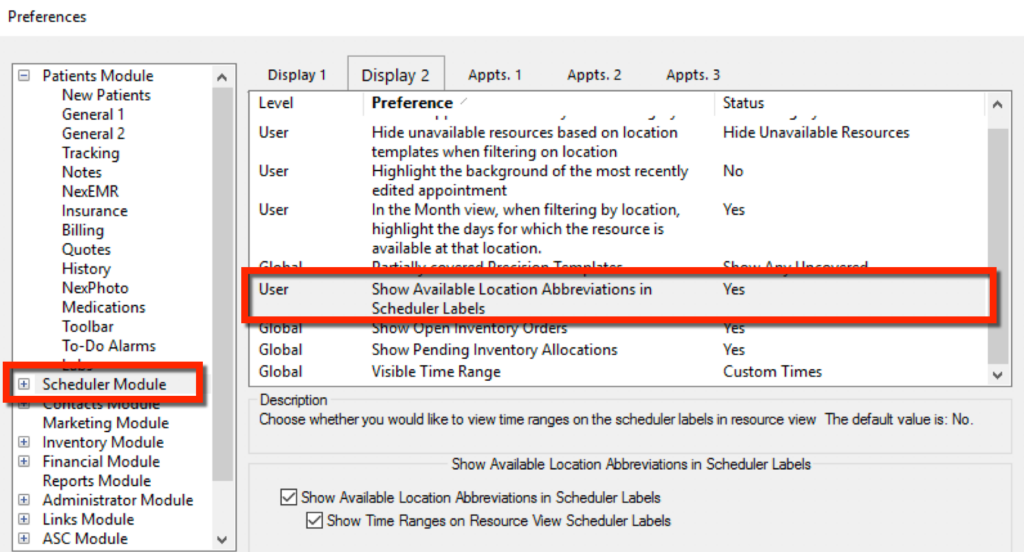
Task: Expand the Scheduler Module tree node
Action: (x=24, y=384)
